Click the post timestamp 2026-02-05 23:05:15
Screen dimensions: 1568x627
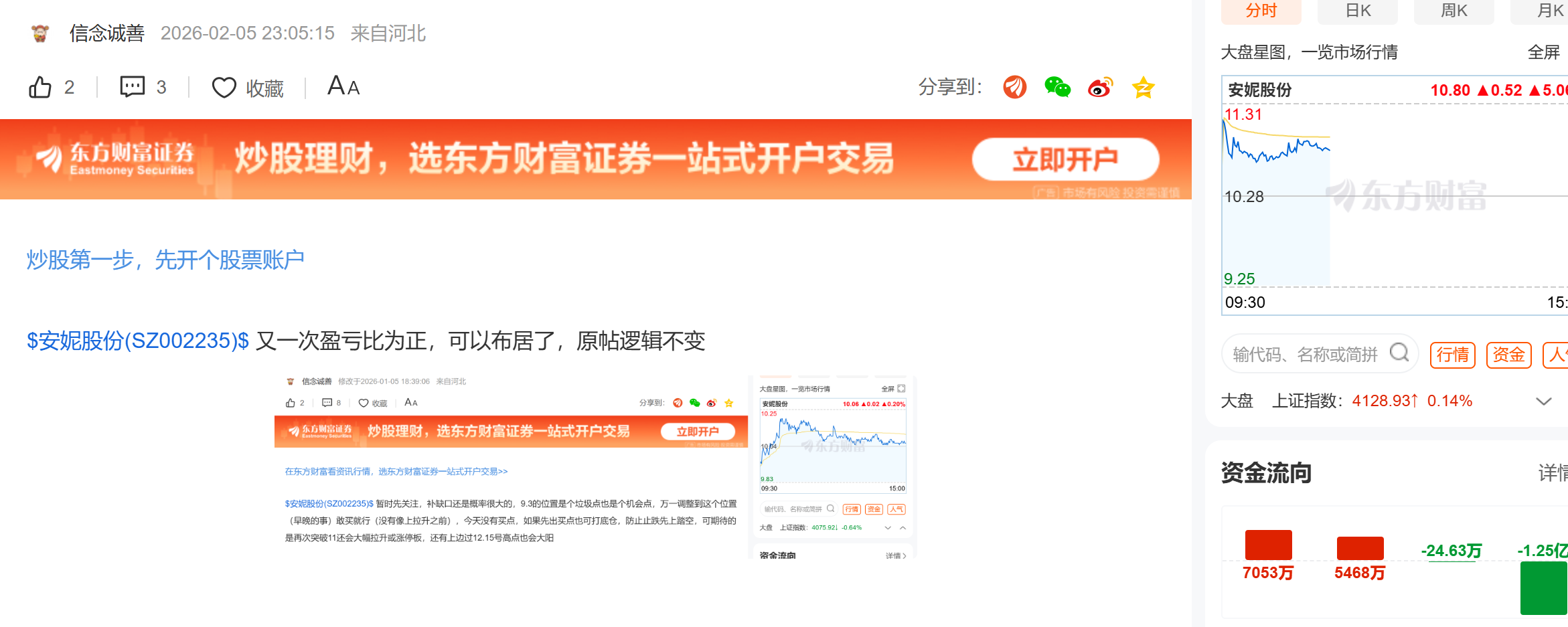coord(248,33)
